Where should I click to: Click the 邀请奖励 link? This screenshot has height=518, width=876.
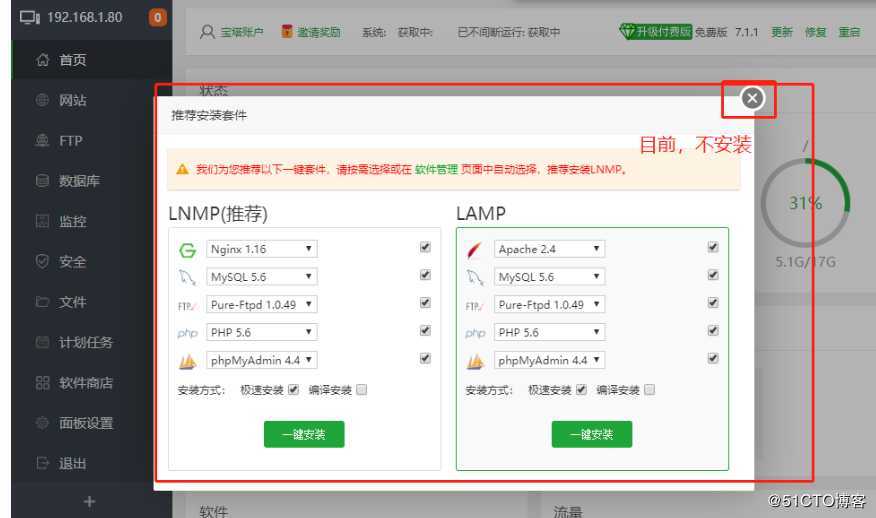point(318,32)
